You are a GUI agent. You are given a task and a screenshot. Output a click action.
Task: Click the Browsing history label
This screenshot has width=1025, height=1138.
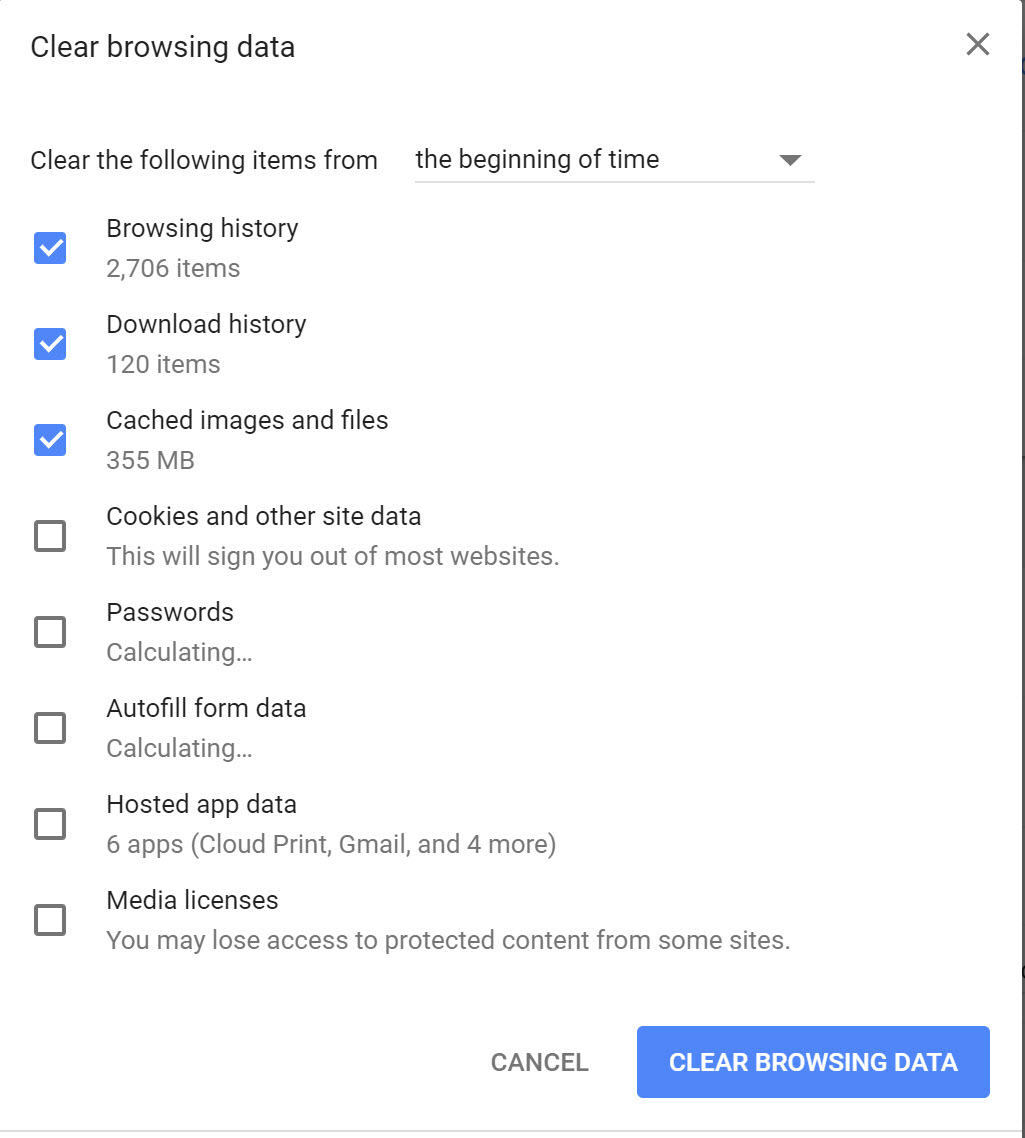(x=203, y=228)
